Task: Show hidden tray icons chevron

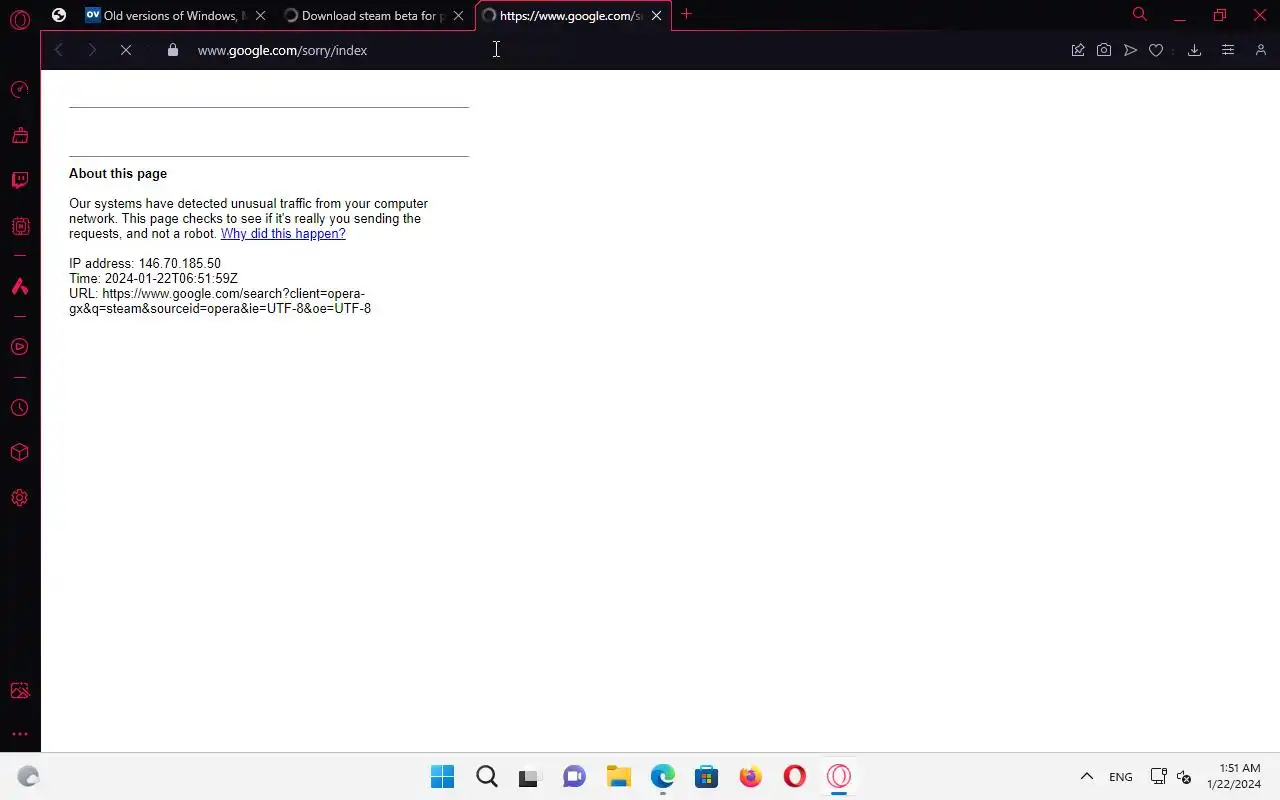Action: click(x=1087, y=777)
